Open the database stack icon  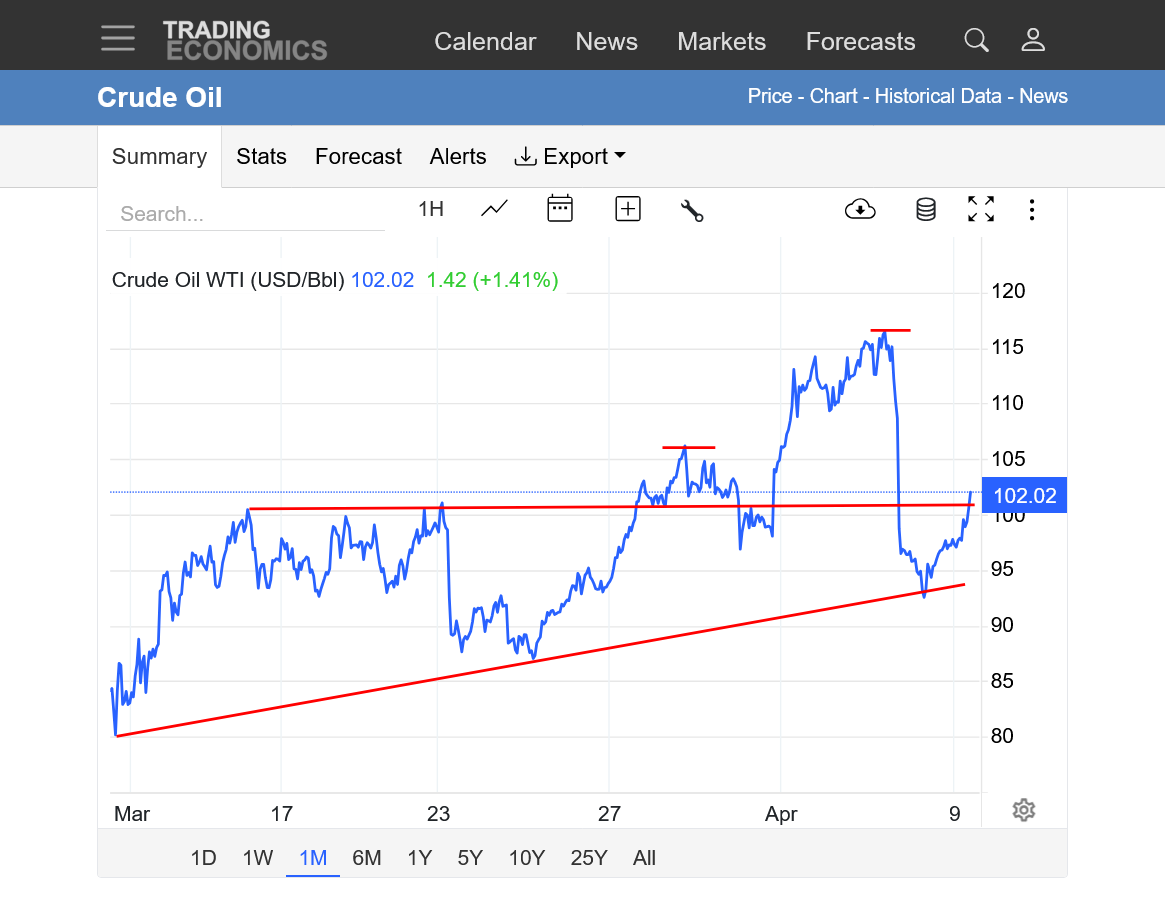click(x=926, y=209)
